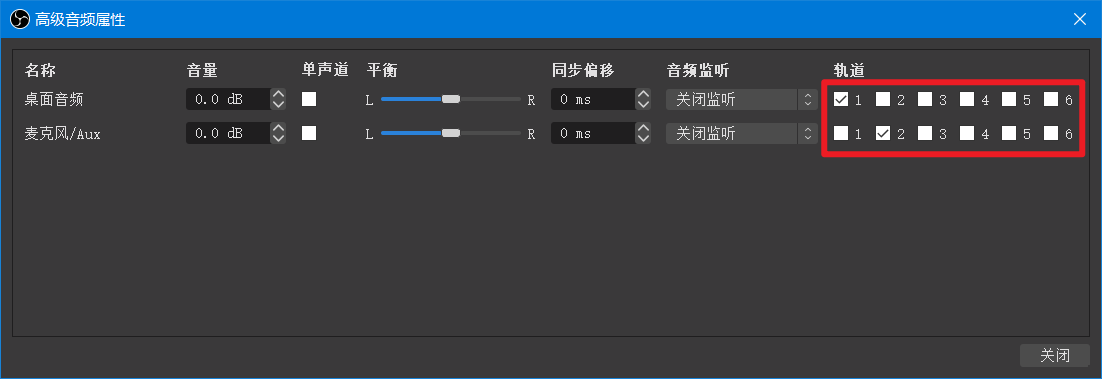Click 桌面音频 balance slider handle
This screenshot has height=379, width=1102.
click(450, 99)
